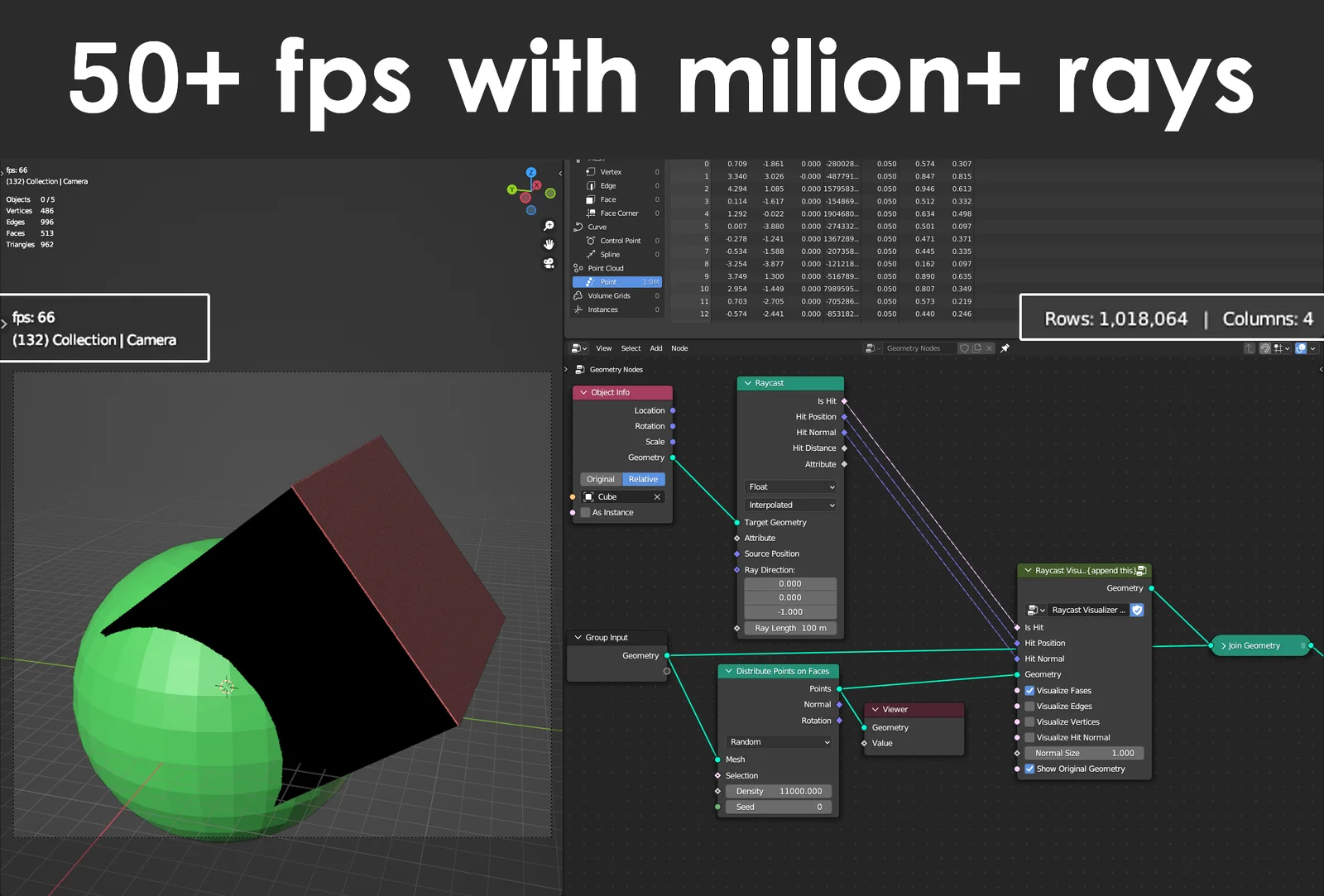Adjust the Density value slider
Image resolution: width=1324 pixels, height=896 pixels.
click(x=778, y=791)
